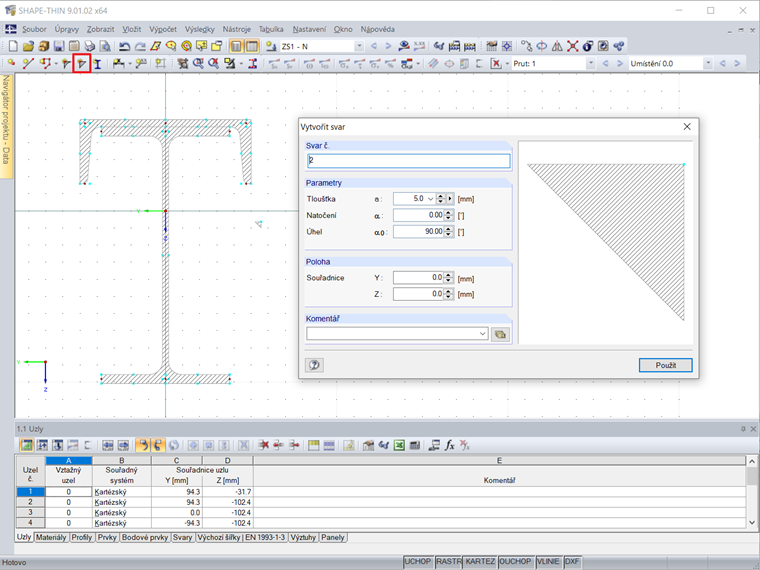
Task: Switch to the Profily tab
Action: point(81,537)
